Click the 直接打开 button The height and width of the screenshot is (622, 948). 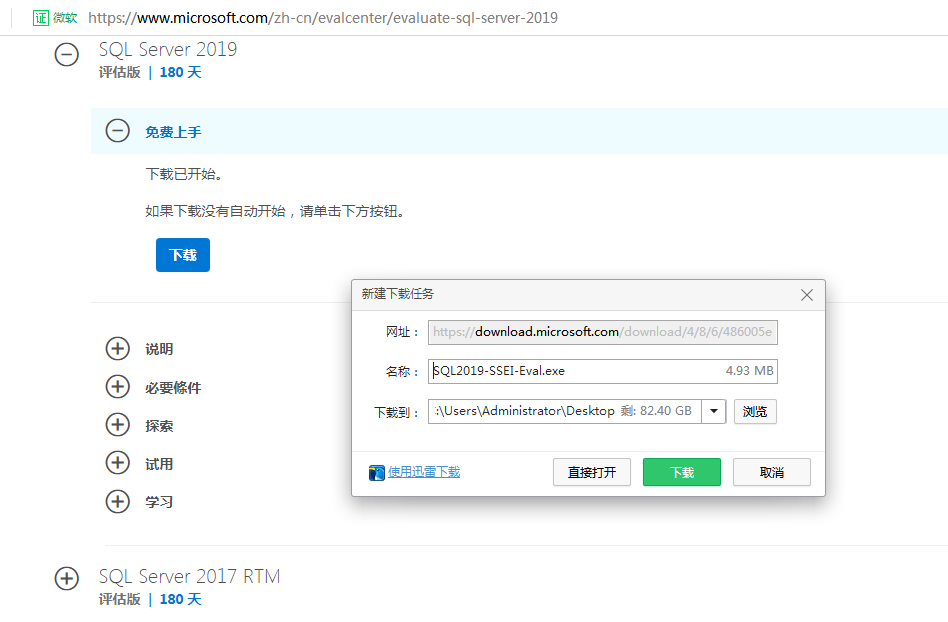pos(592,472)
